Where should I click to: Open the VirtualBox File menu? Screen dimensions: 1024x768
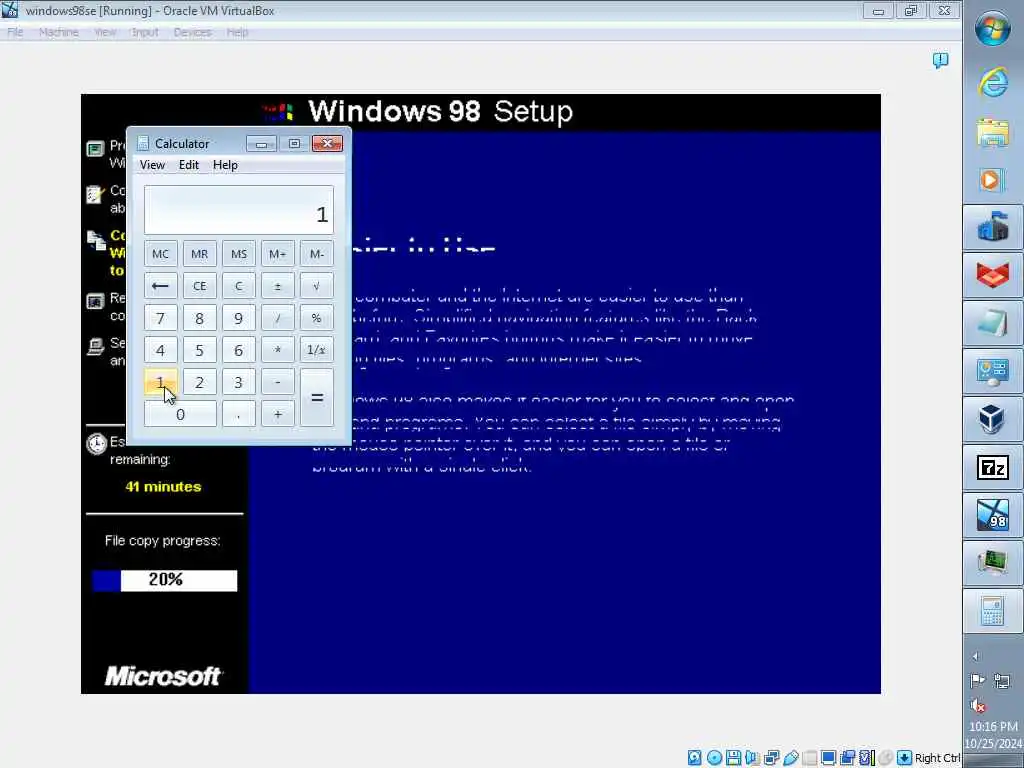(x=15, y=32)
